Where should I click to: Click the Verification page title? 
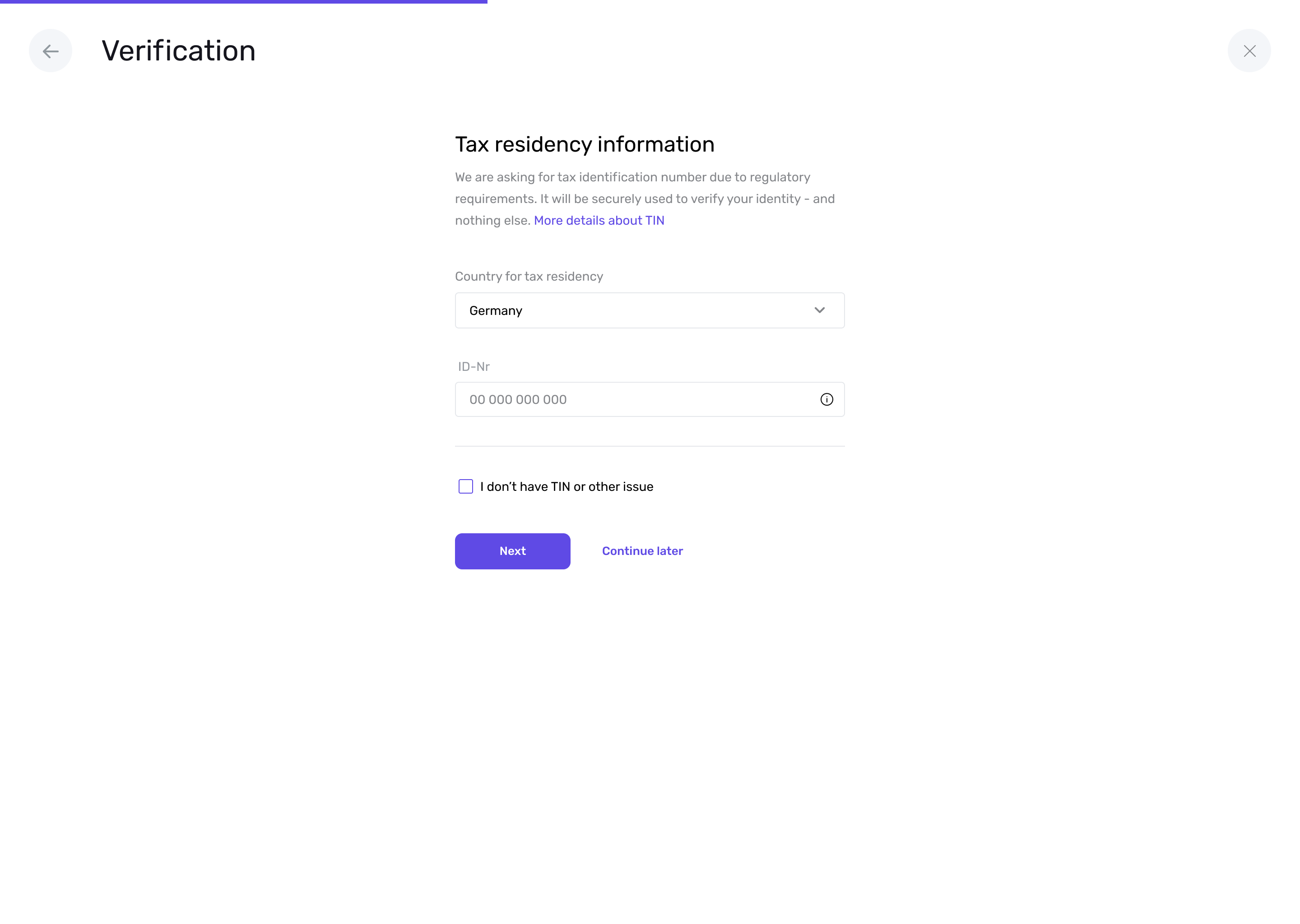pyautogui.click(x=179, y=51)
